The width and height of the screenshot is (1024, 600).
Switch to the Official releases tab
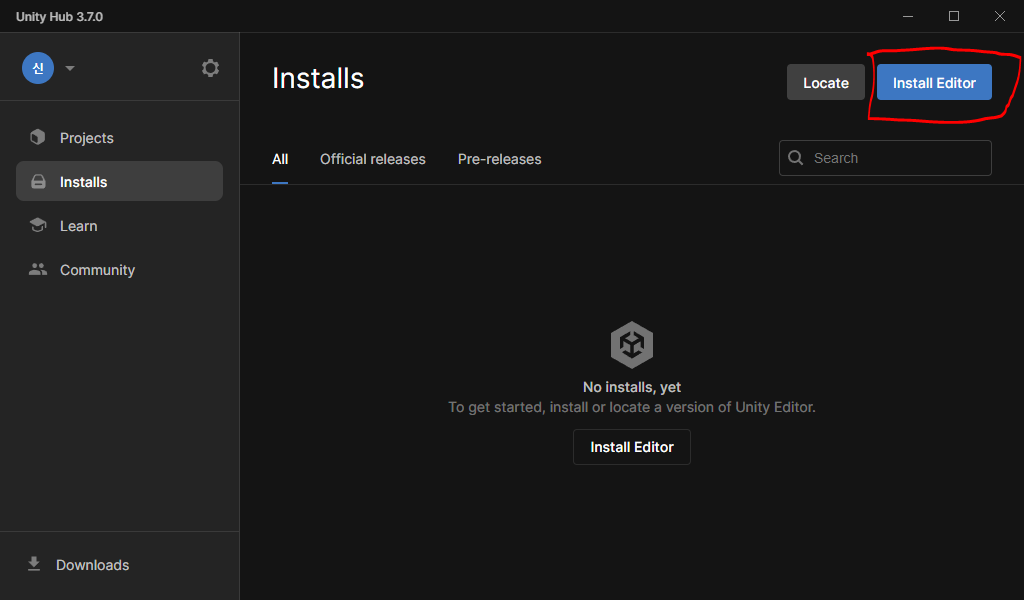[x=372, y=159]
